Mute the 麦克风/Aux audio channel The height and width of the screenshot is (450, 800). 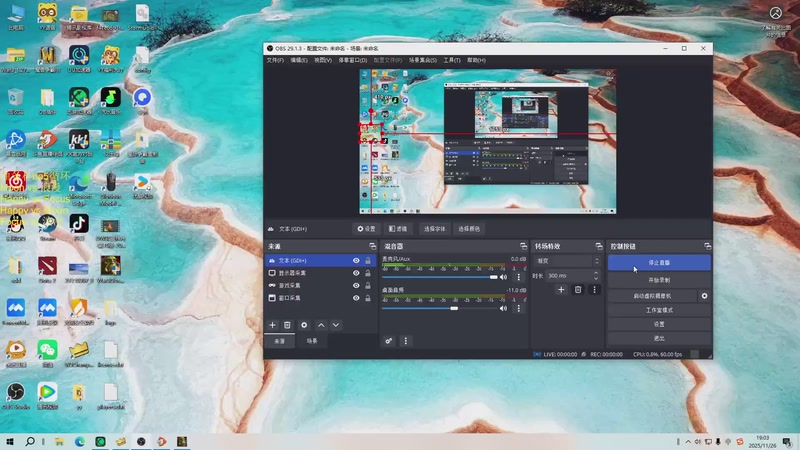pos(504,277)
